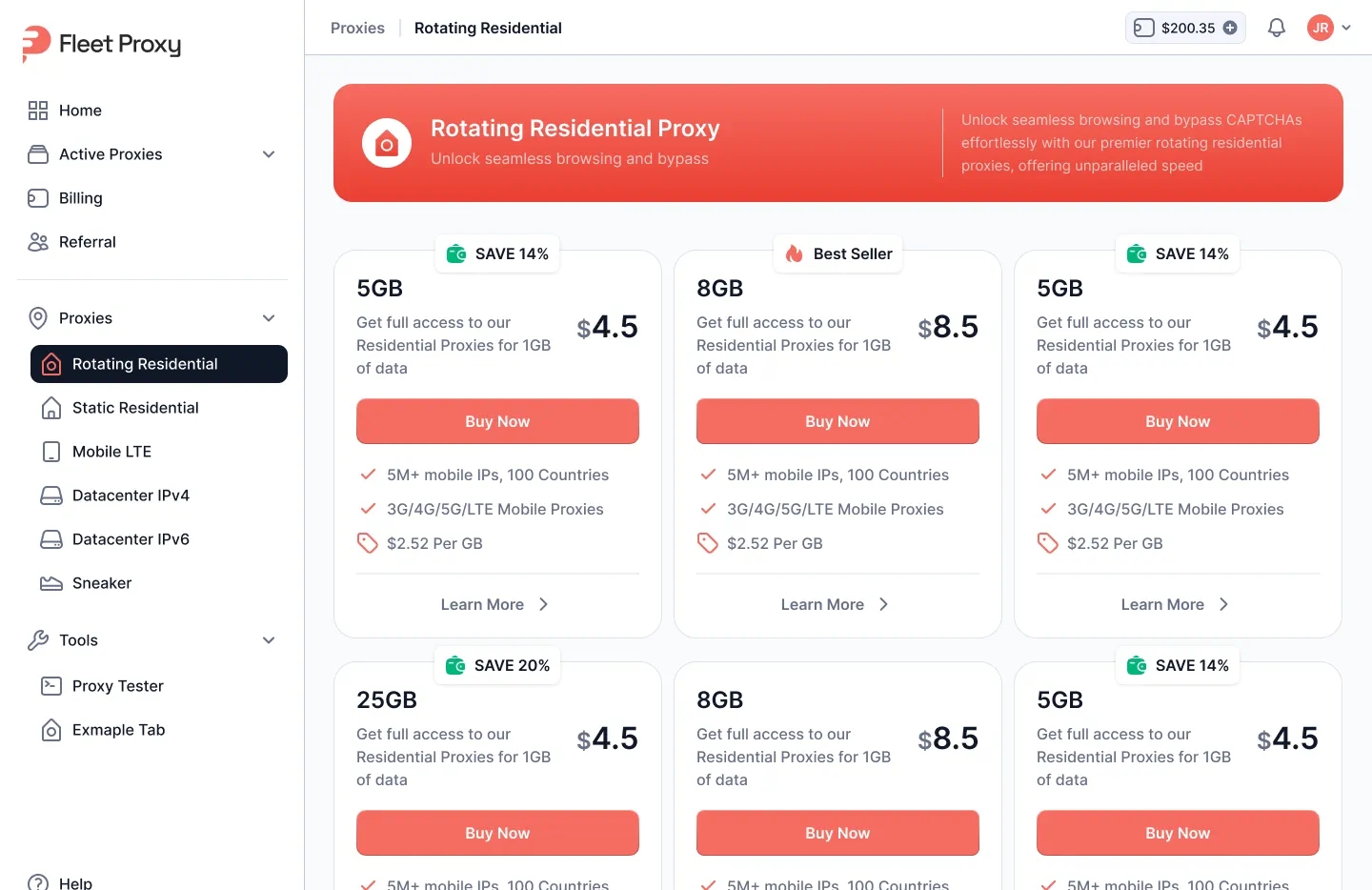Click Learn More on first 5GB plan
Image resolution: width=1372 pixels, height=890 pixels.
point(494,604)
